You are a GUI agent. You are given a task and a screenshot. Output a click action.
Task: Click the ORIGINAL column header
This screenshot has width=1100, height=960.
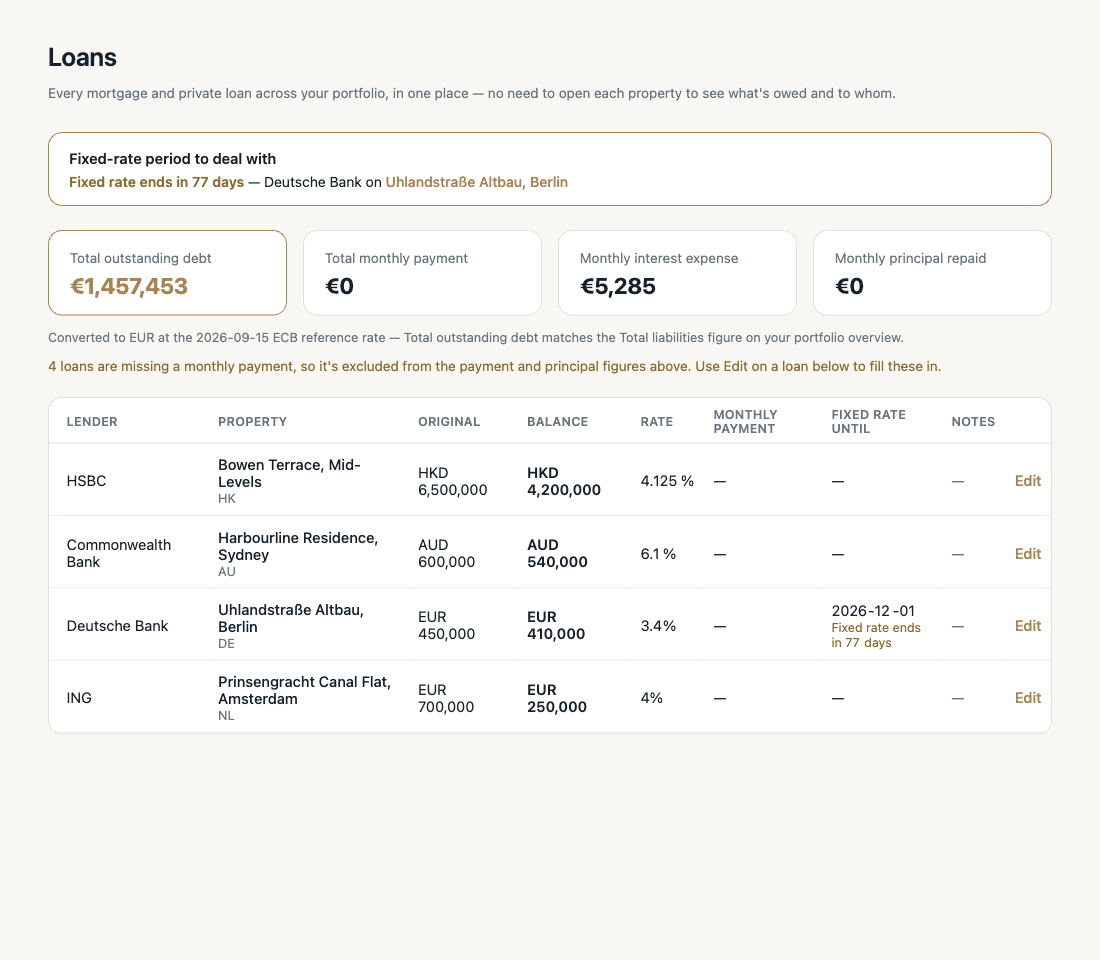tap(449, 422)
